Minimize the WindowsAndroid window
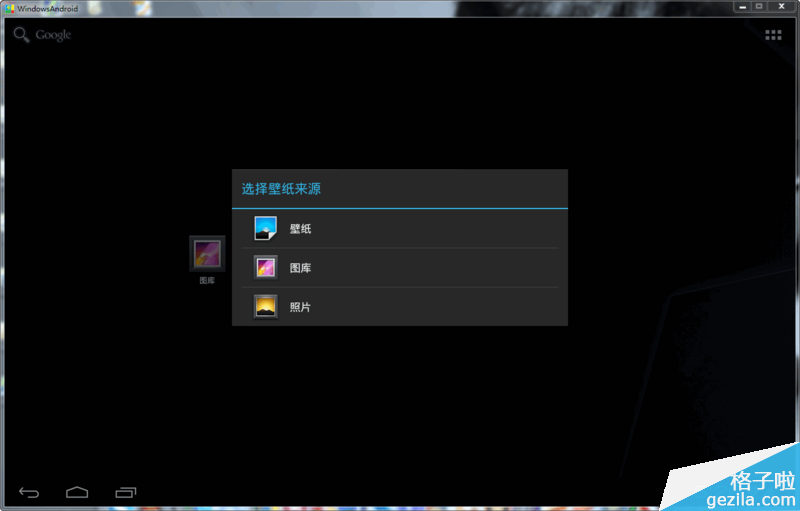Viewport: 800px width, 511px height. 742,7
